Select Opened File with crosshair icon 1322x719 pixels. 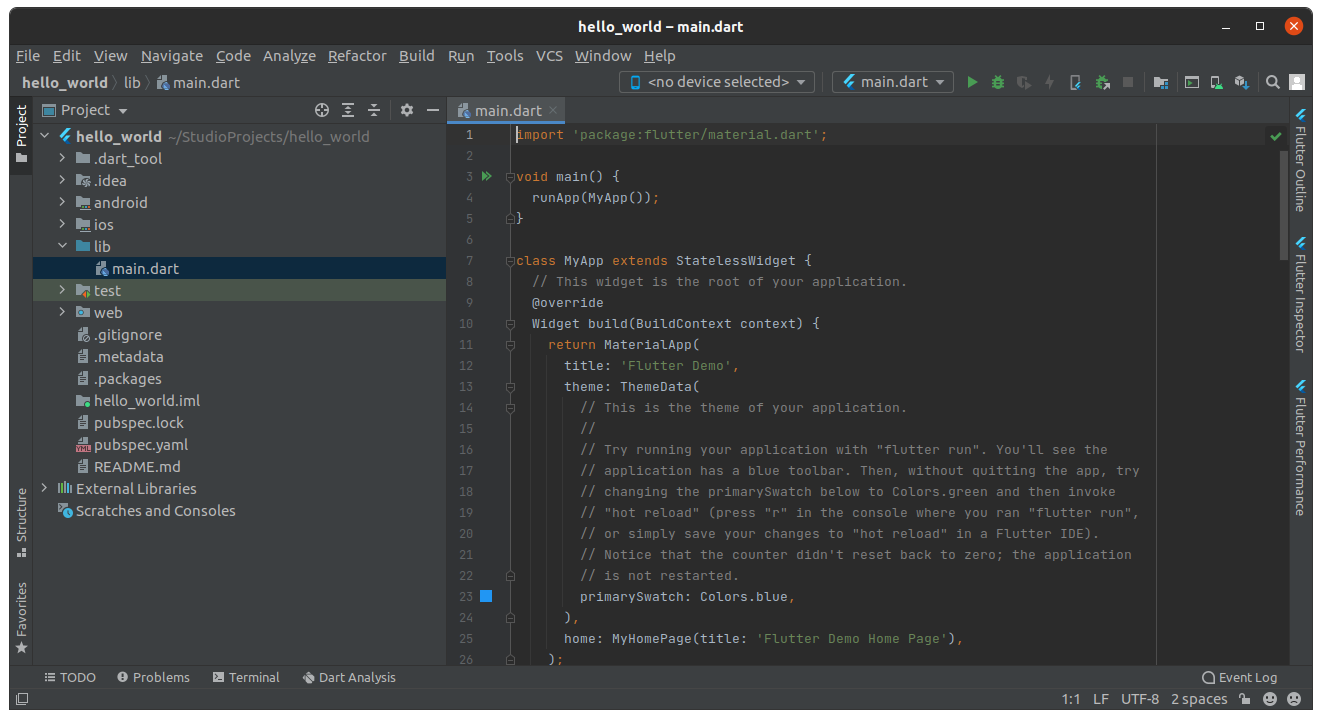click(x=322, y=109)
